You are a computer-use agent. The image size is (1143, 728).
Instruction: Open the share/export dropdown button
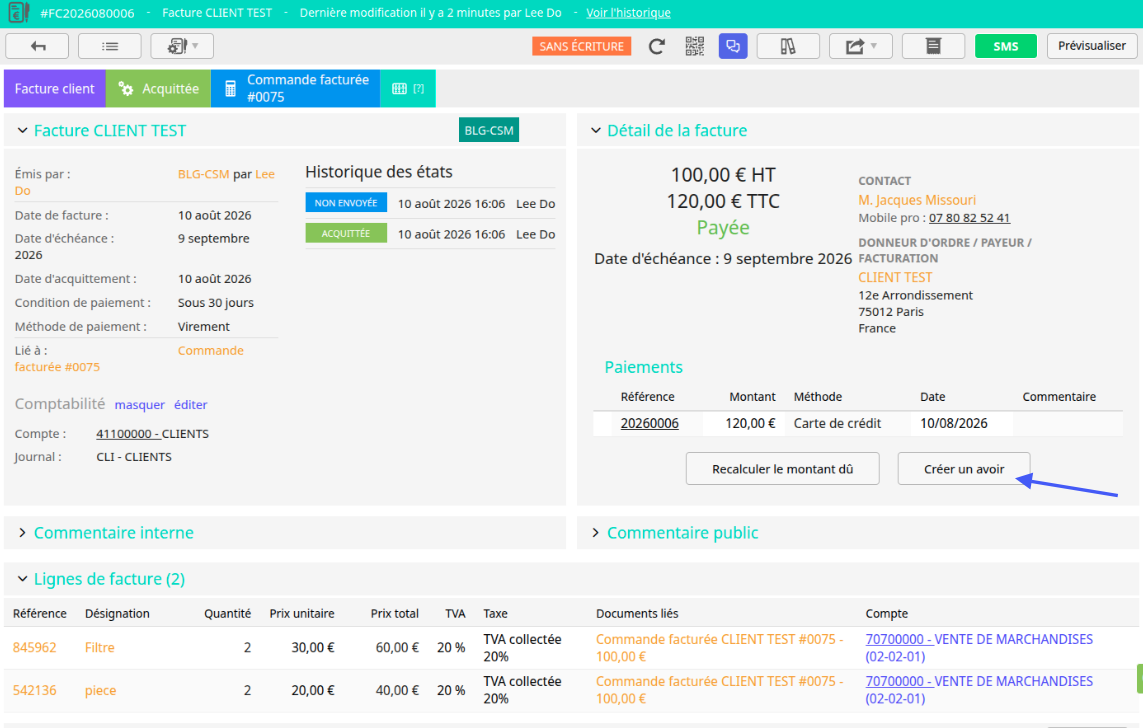coord(860,46)
